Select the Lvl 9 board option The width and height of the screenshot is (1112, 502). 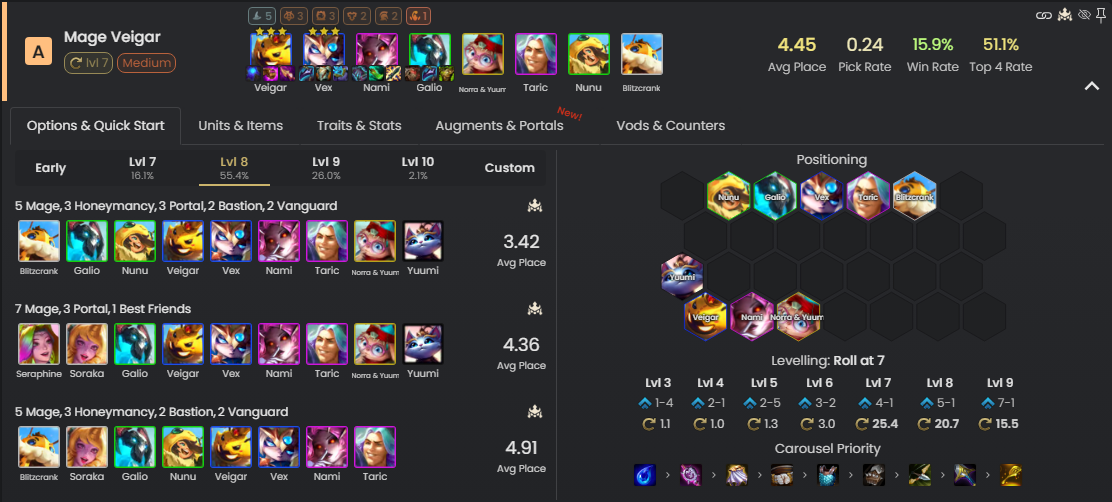[326, 167]
